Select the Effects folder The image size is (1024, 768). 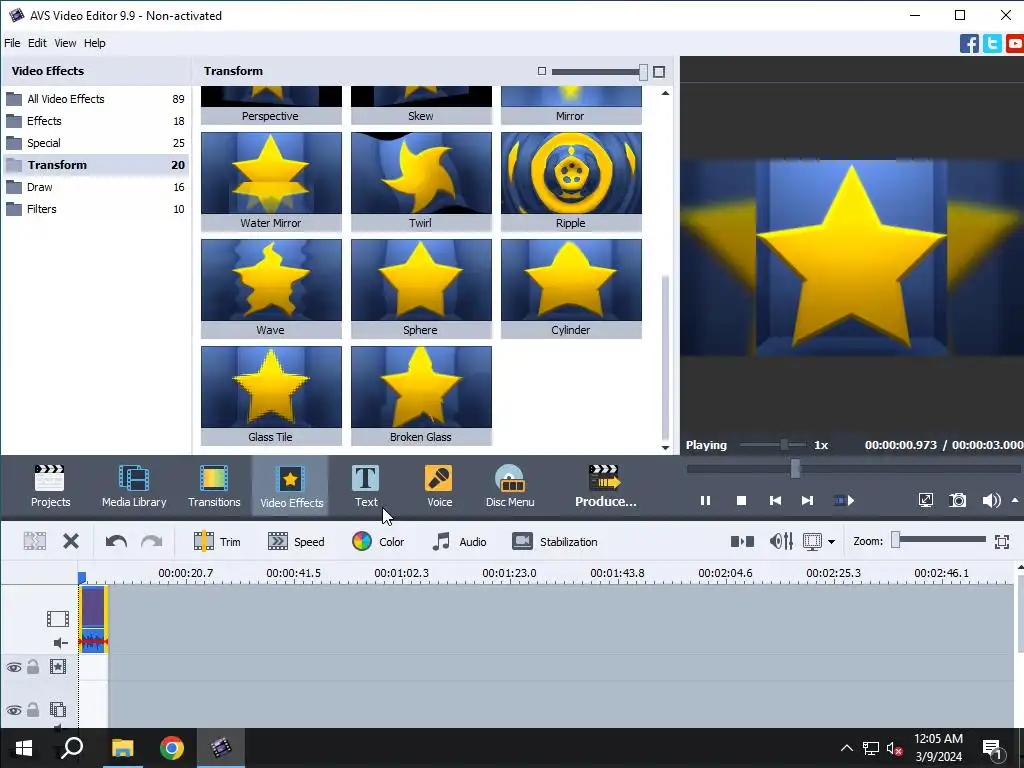tap(95, 121)
